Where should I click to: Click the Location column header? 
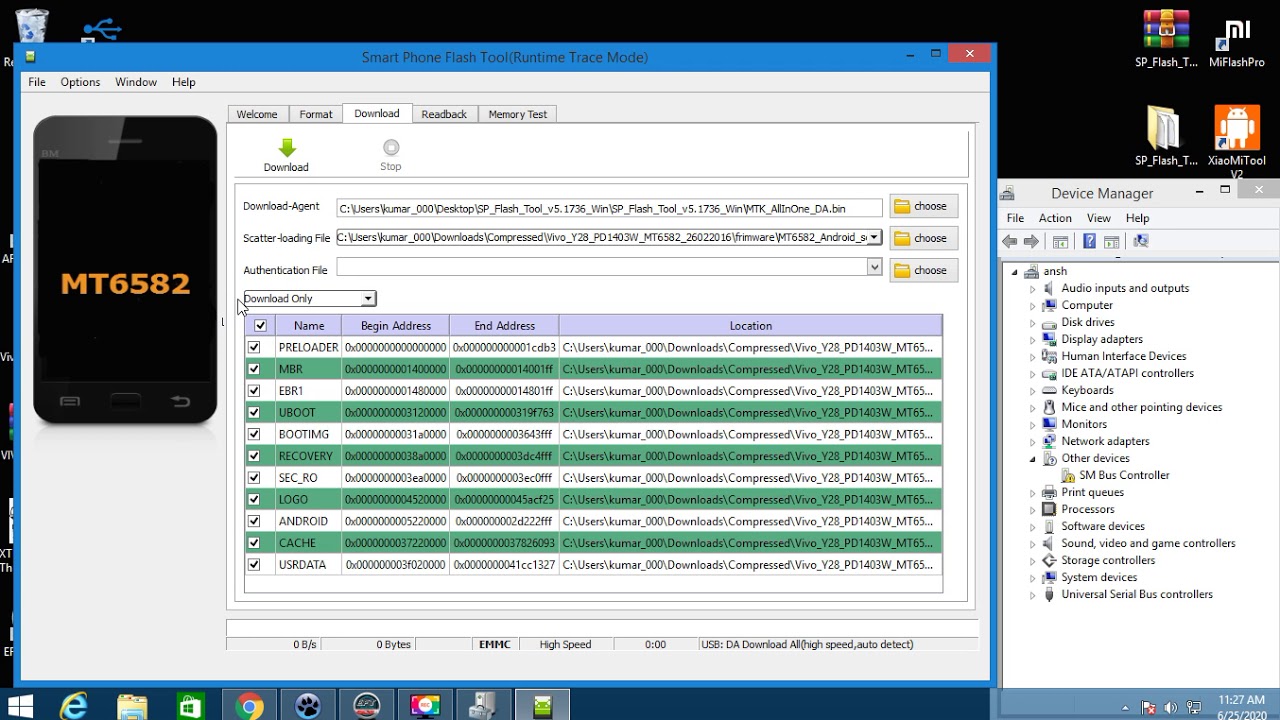pyautogui.click(x=750, y=326)
